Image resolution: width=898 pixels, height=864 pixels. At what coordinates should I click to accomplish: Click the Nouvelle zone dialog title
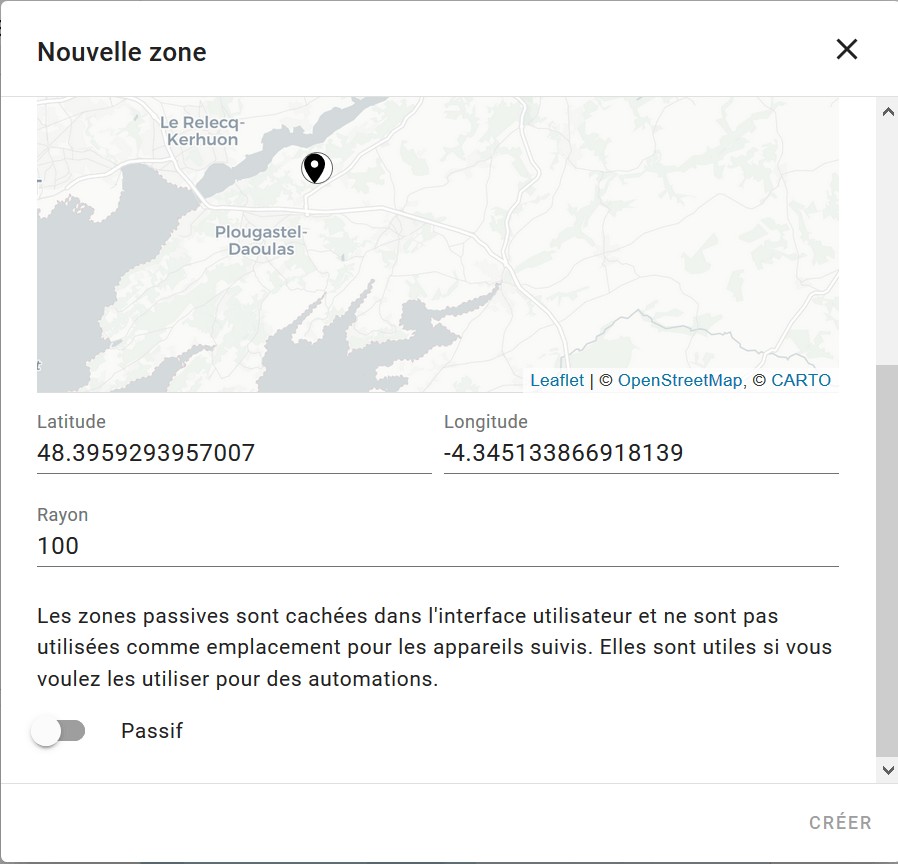tap(121, 52)
